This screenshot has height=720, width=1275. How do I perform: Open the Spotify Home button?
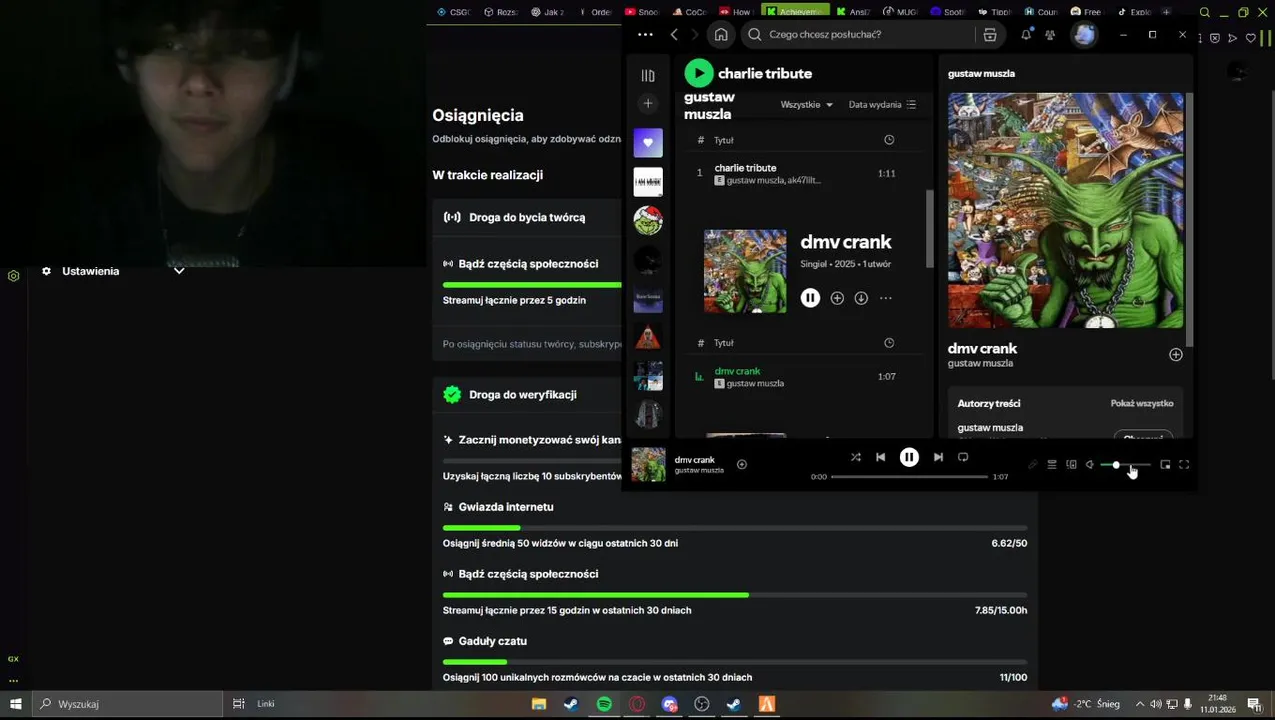(721, 34)
